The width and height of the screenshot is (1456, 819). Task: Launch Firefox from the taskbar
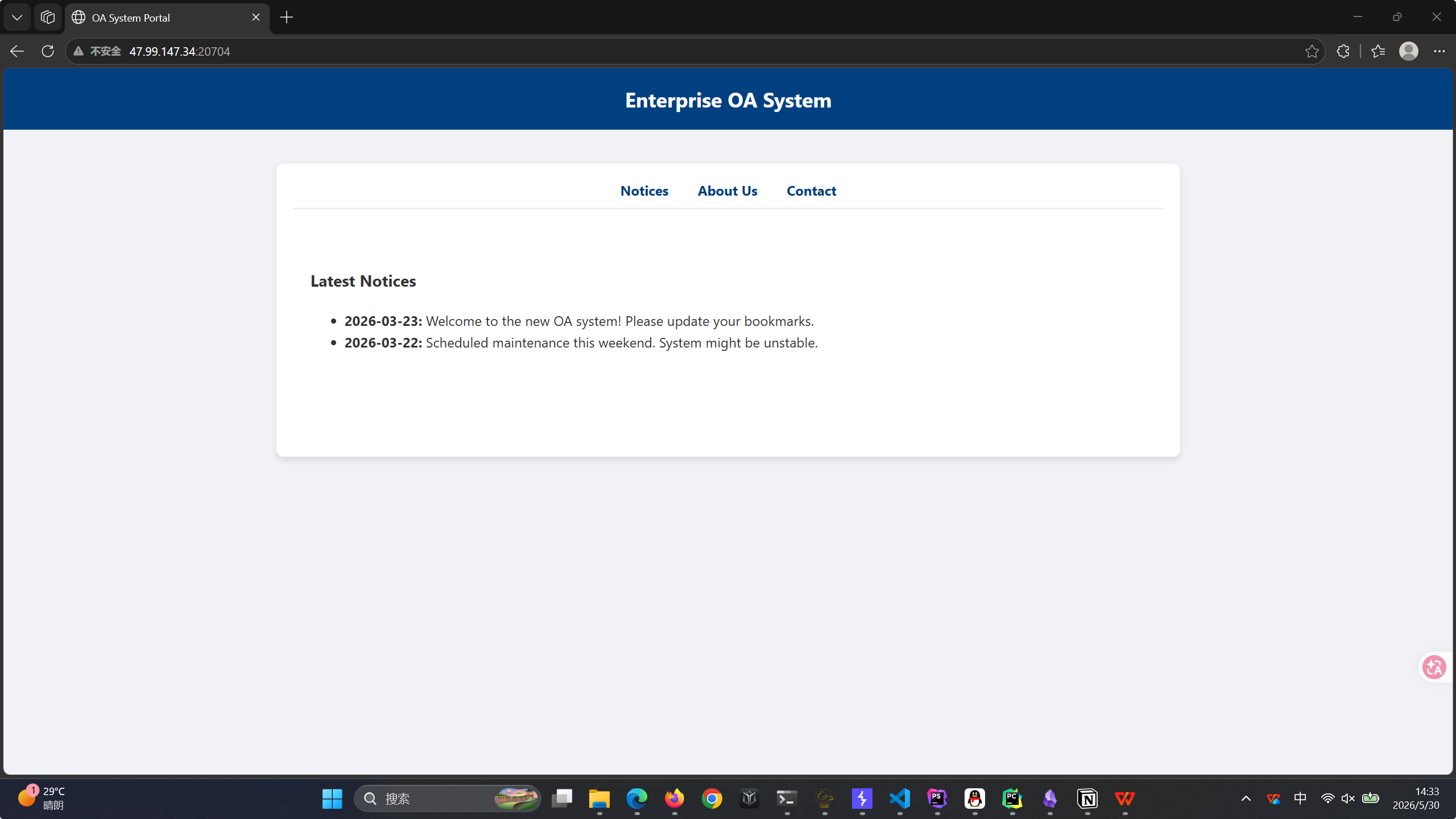pos(675,799)
